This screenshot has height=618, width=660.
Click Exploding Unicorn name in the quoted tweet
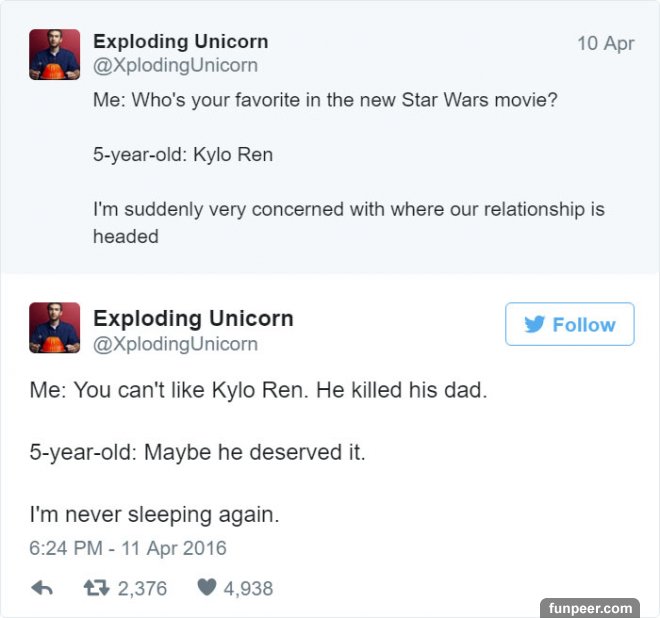[180, 42]
